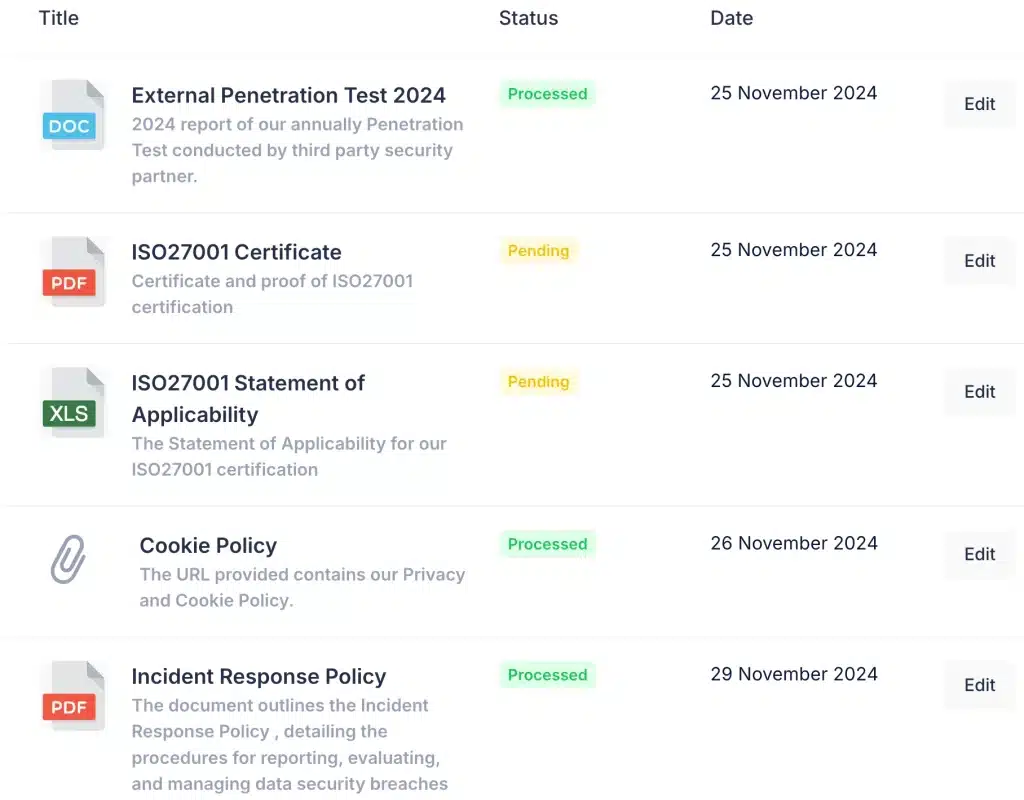Open the ISO27001 Certificate title
Screen dimensions: 1024x800
click(236, 252)
